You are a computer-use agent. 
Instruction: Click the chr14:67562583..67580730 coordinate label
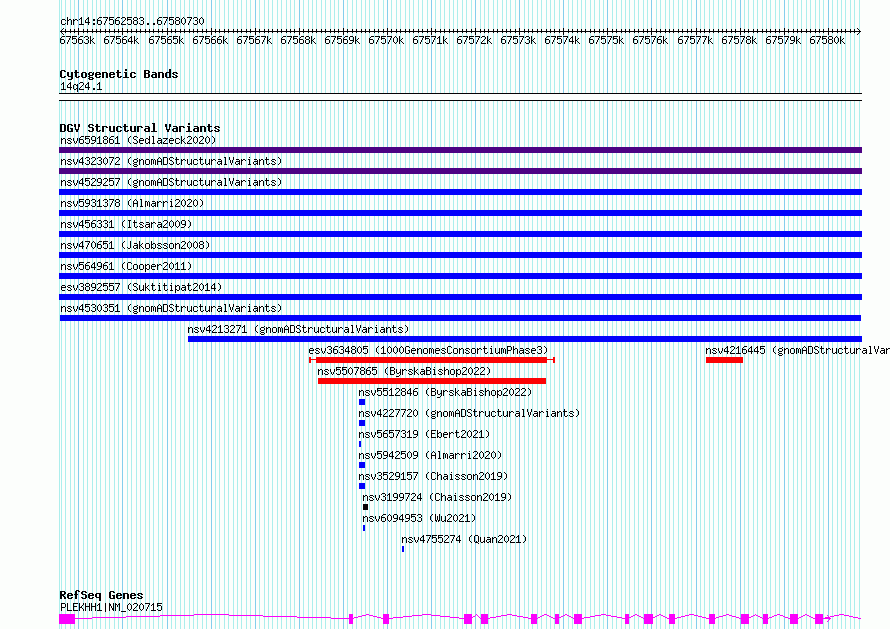click(x=132, y=22)
